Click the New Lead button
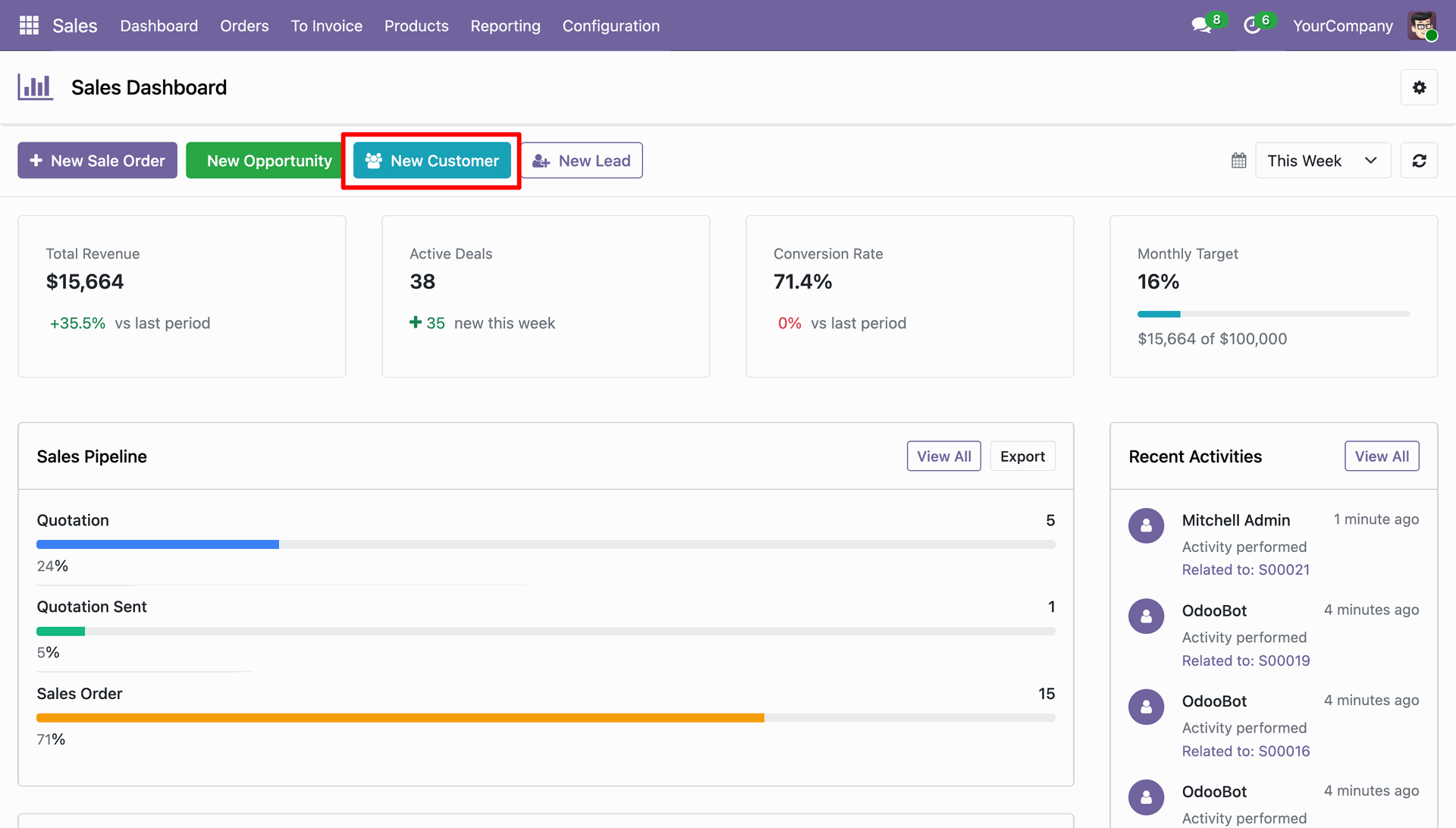 tap(582, 161)
